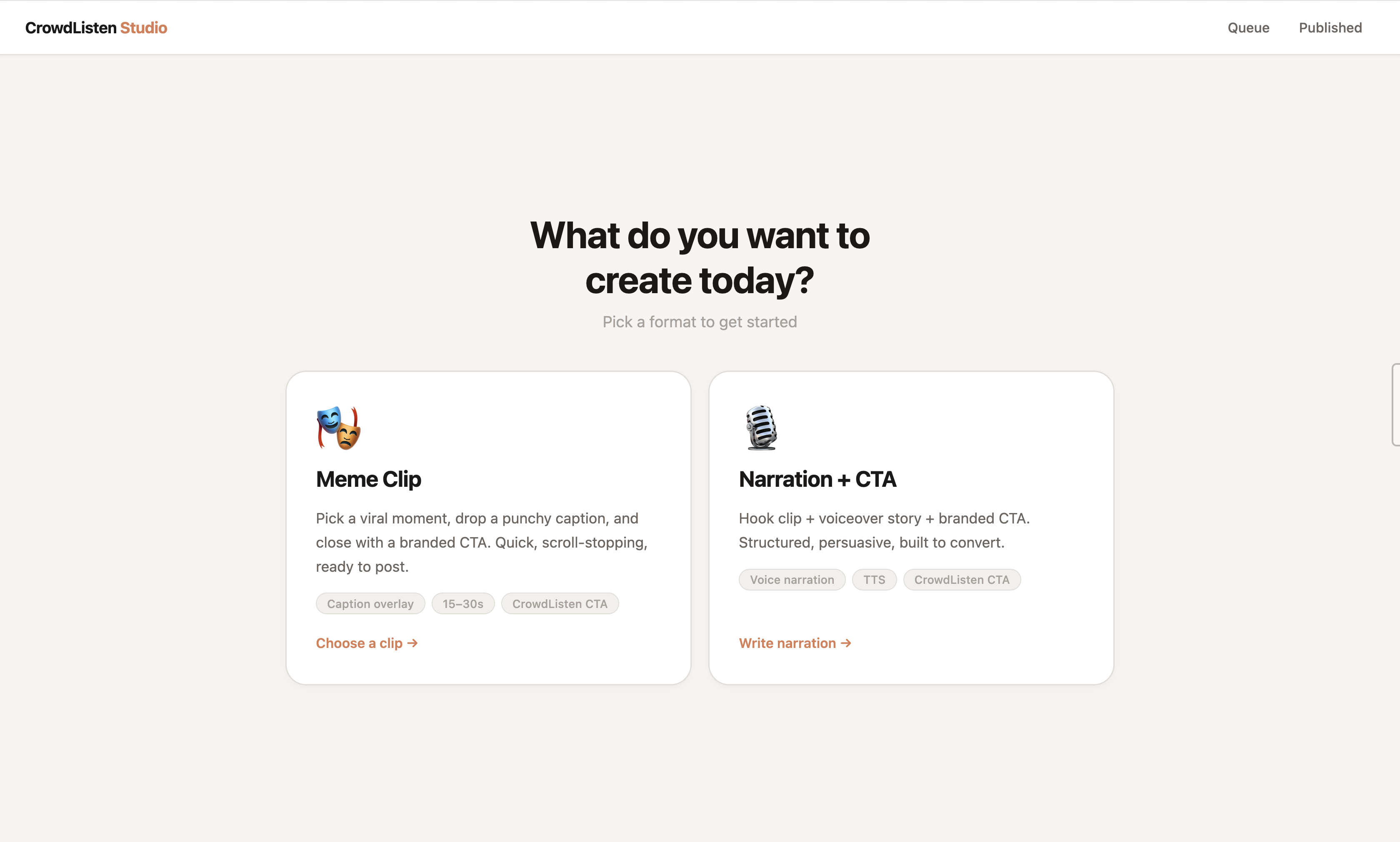Select the Meme Clip card title

click(368, 479)
